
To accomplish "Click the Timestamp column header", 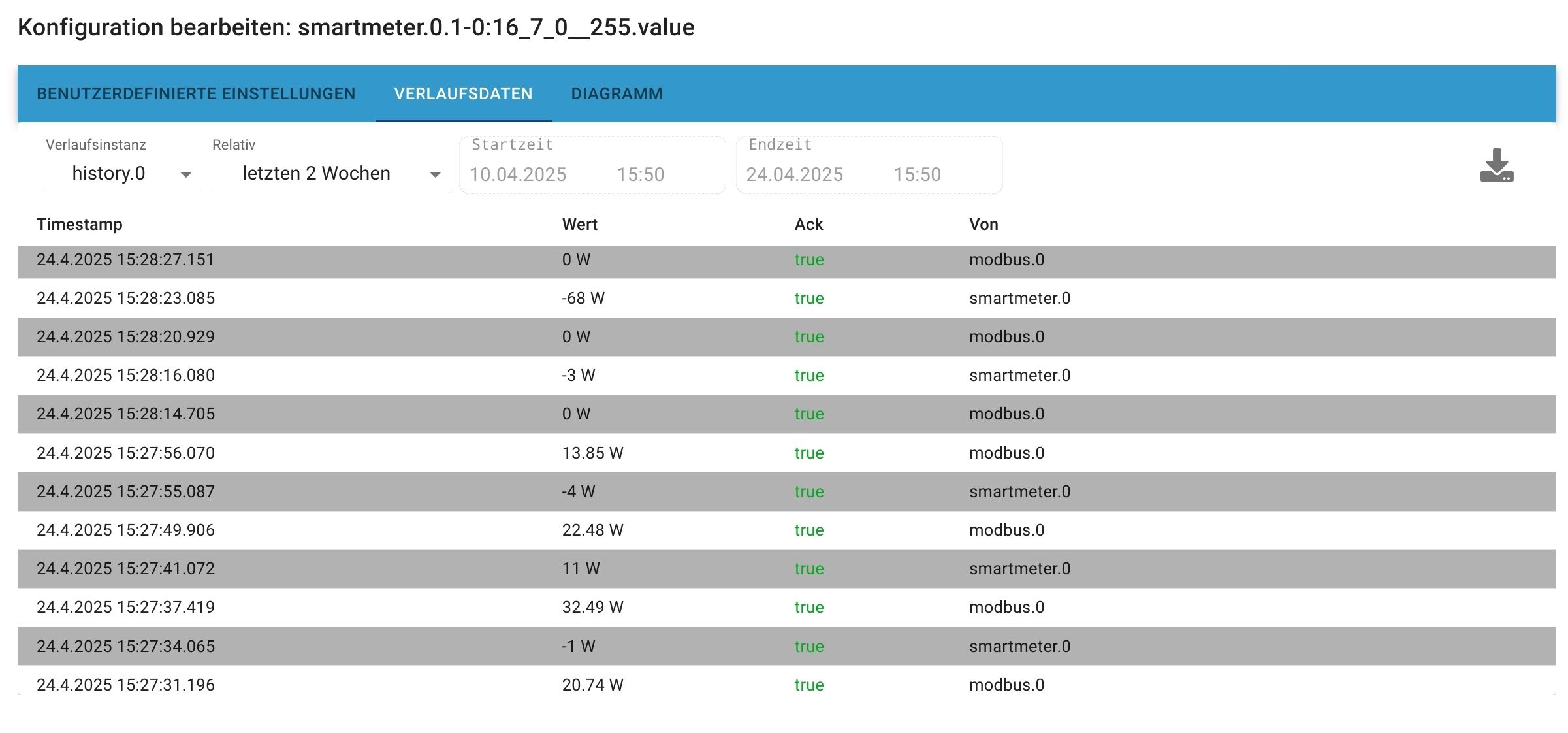I will pyautogui.click(x=80, y=224).
